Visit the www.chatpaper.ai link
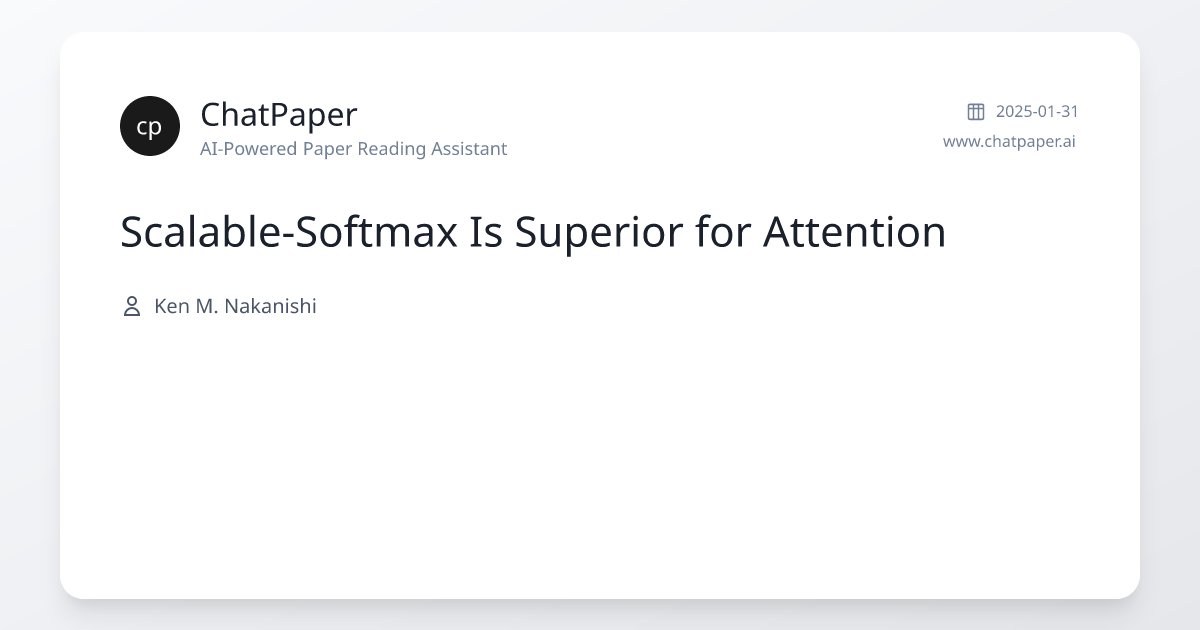1200x630 pixels. click(1009, 141)
